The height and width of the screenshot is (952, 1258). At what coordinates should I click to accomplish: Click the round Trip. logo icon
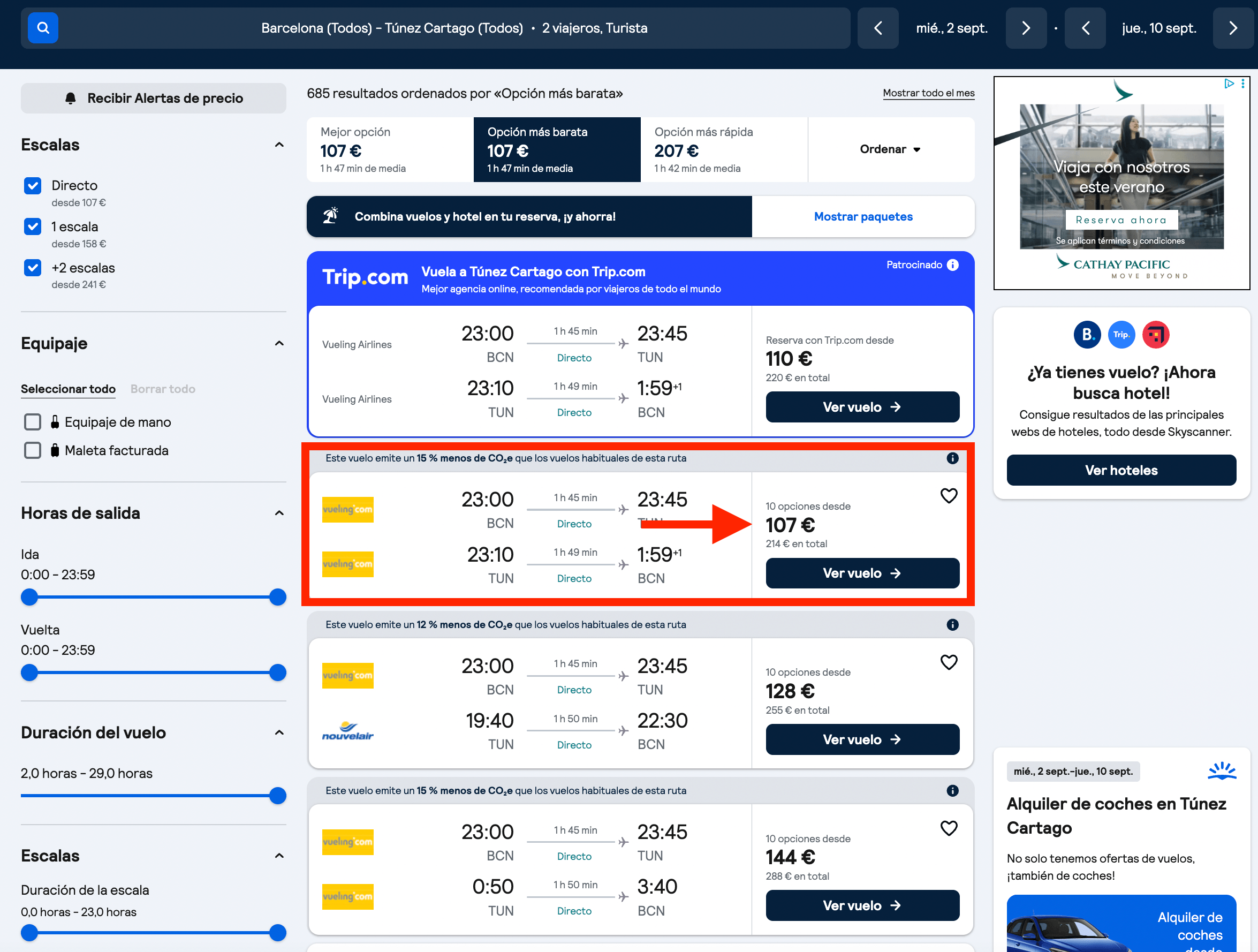[1121, 335]
